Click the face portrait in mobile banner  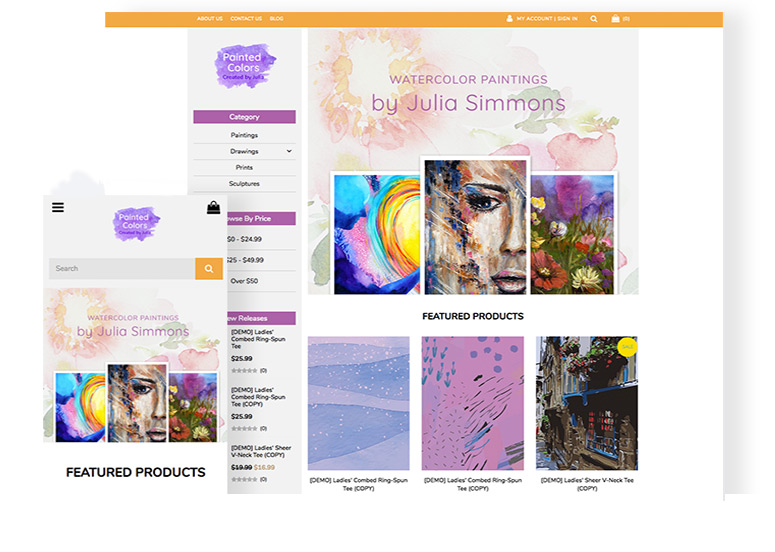tap(137, 403)
